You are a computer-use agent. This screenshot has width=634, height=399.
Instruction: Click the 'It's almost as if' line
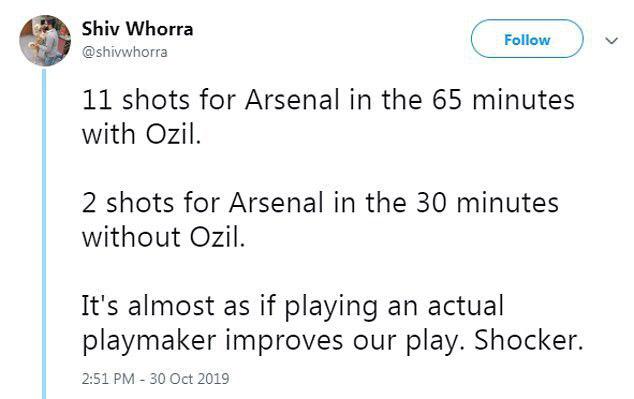[293, 306]
